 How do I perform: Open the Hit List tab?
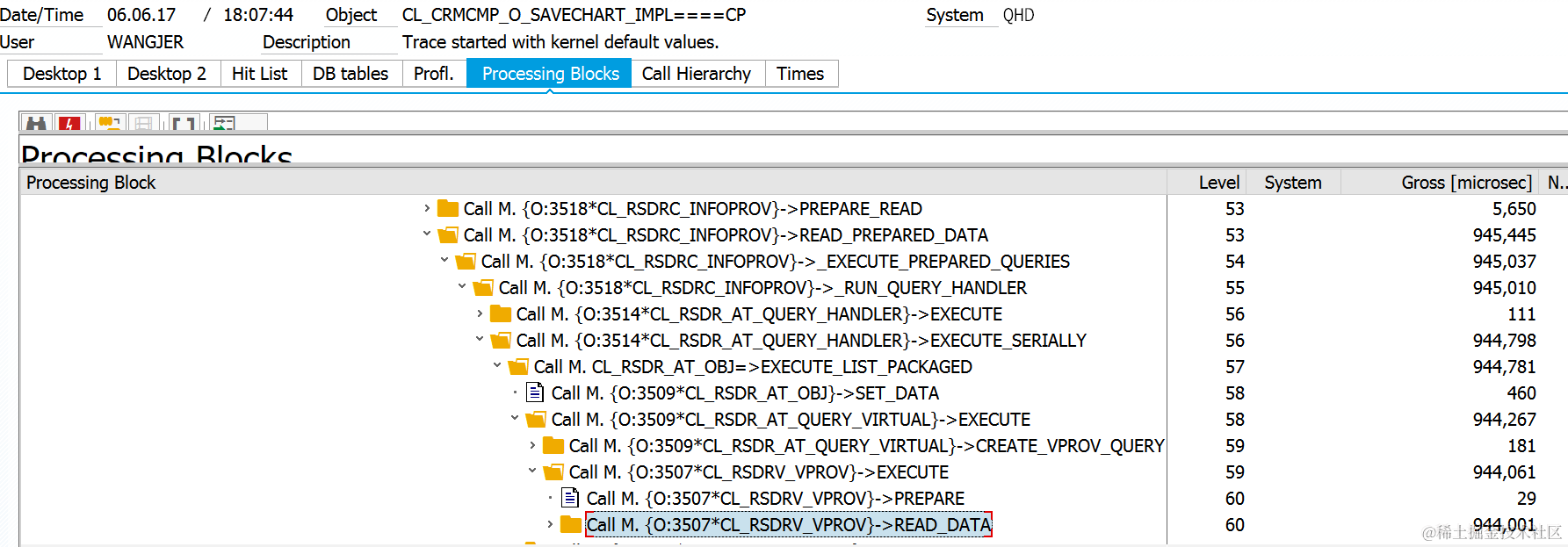[259, 74]
